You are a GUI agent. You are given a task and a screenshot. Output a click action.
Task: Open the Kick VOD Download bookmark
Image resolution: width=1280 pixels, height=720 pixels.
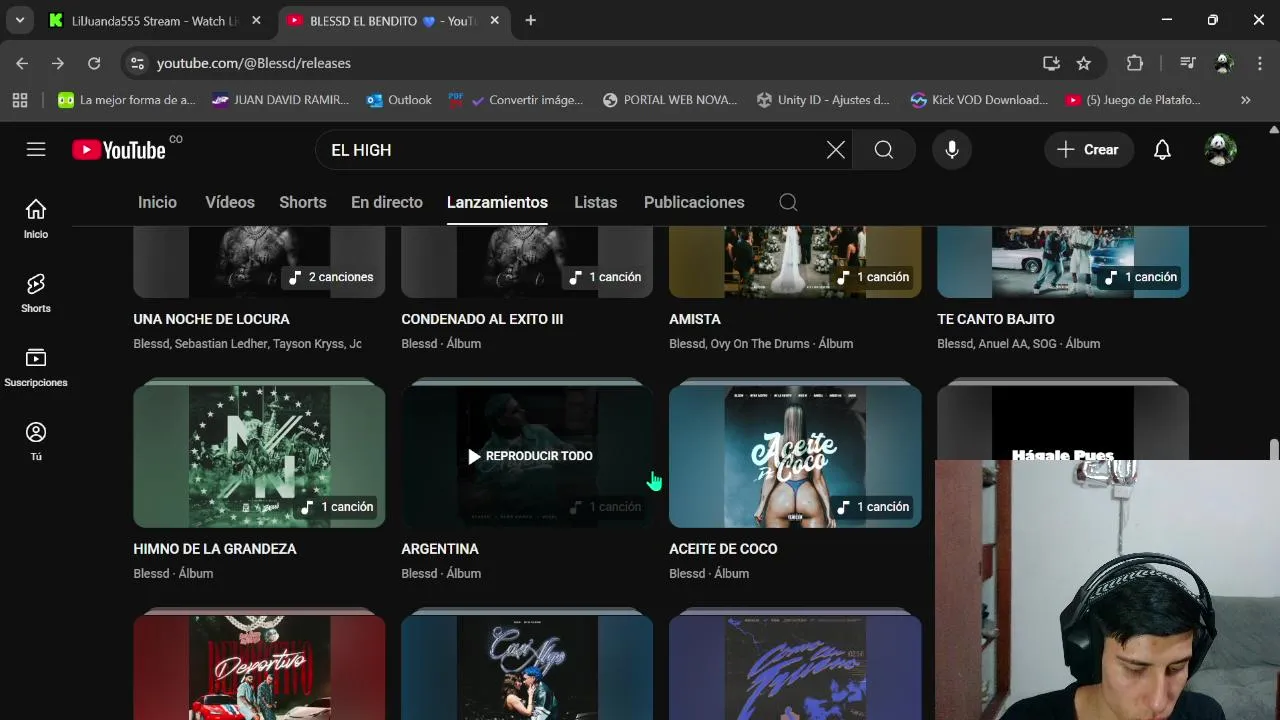click(979, 100)
